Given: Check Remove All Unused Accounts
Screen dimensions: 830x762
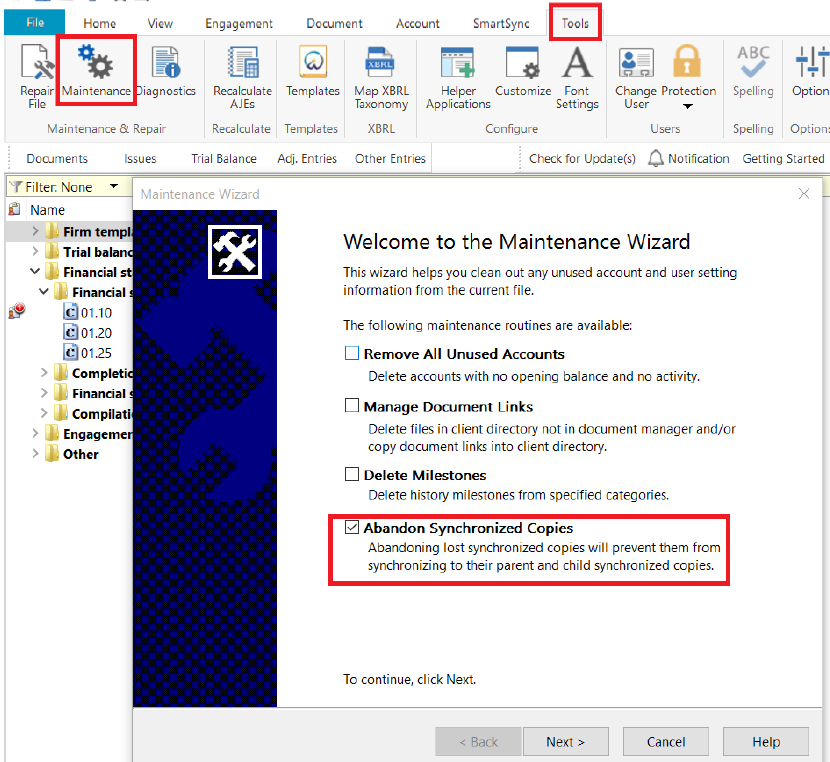Looking at the screenshot, I should (x=351, y=353).
